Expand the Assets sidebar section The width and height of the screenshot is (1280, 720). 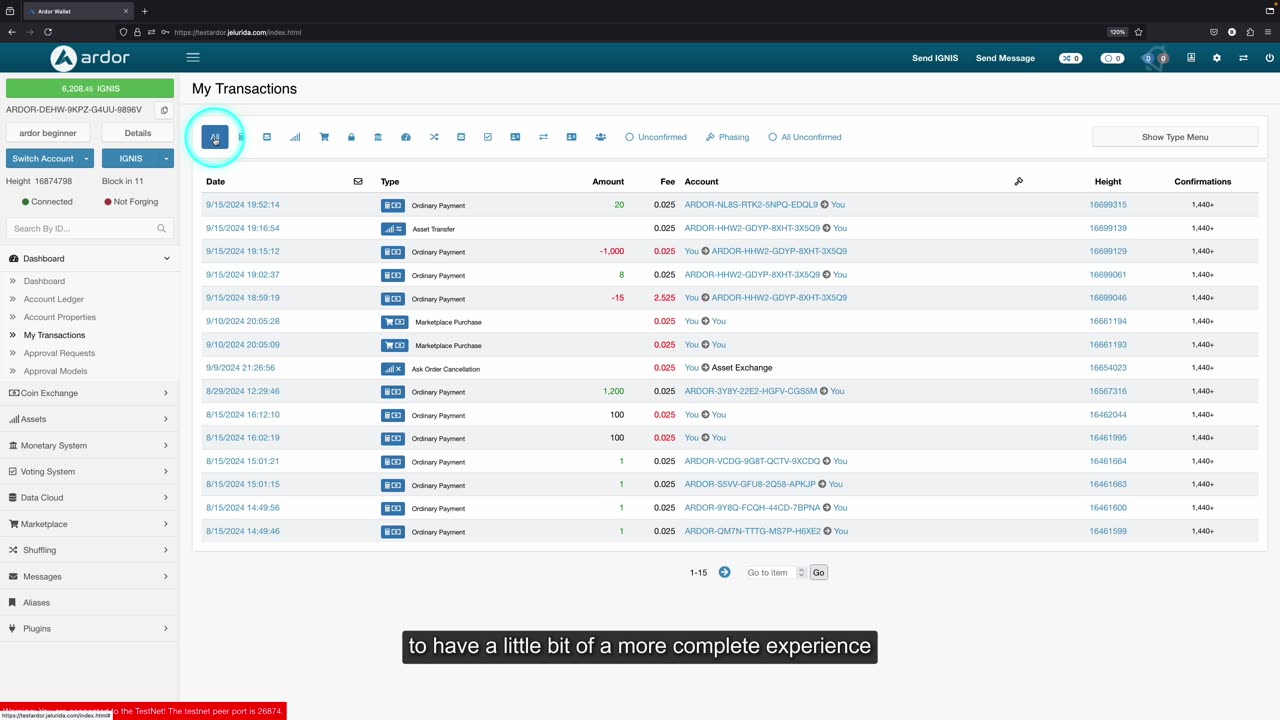(x=90, y=419)
